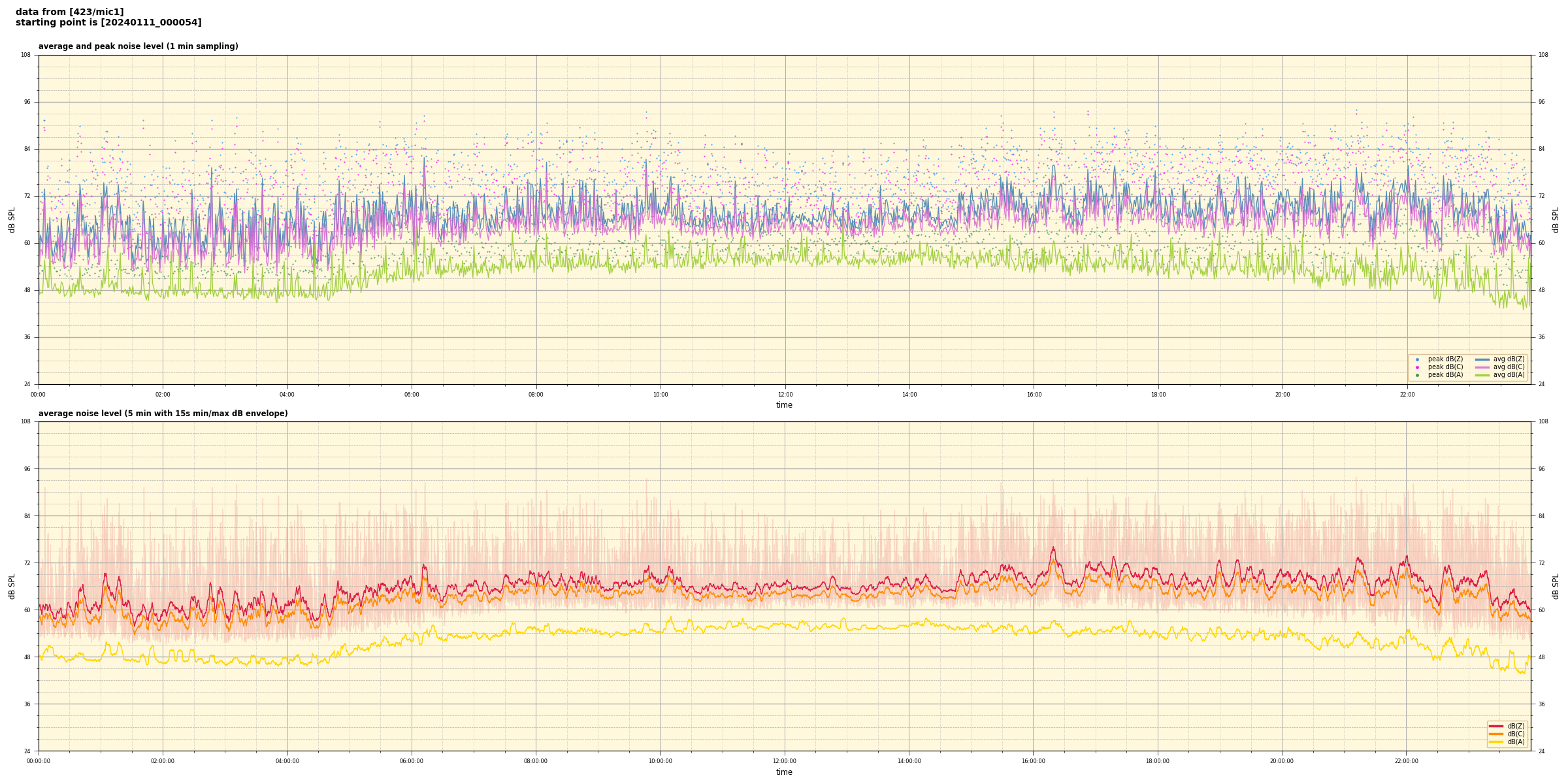The height and width of the screenshot is (784, 1568).
Task: Click the yellow dB(A) legend entry in bottom chart
Action: (1496, 742)
